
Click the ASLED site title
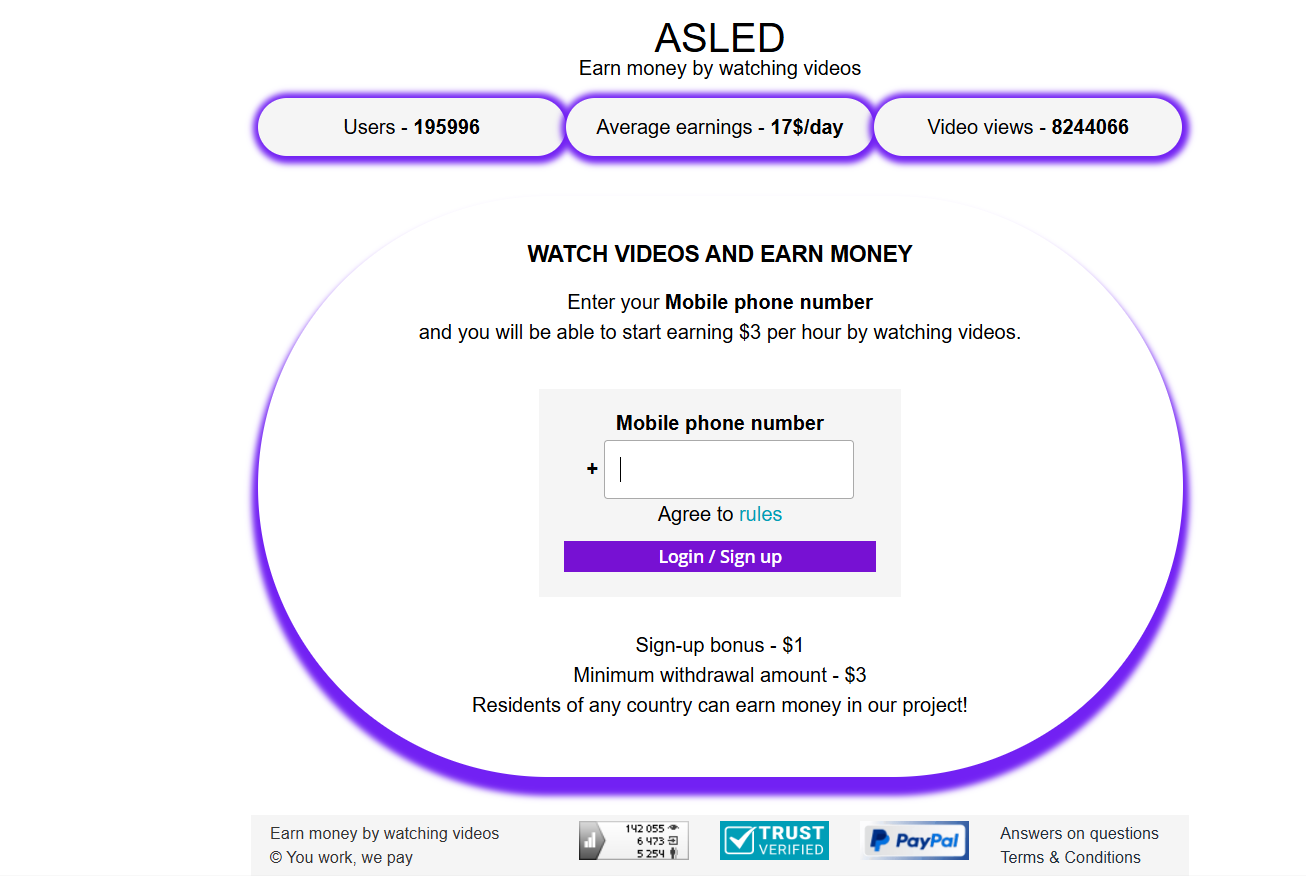click(x=719, y=38)
